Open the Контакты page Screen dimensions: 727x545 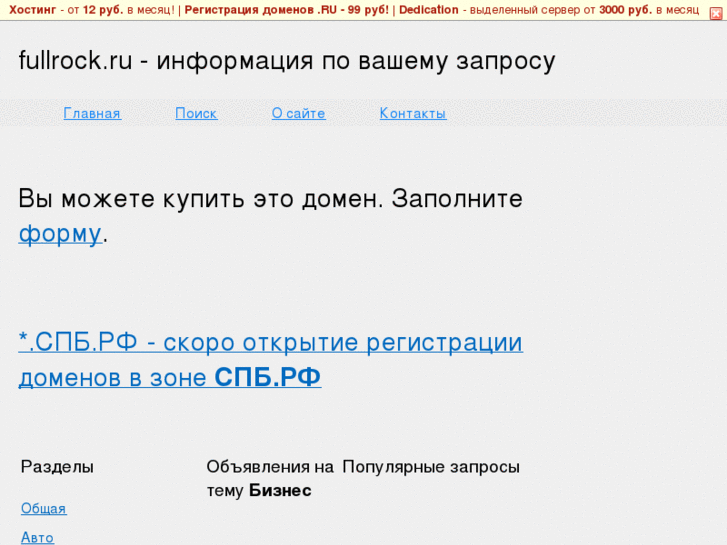click(x=413, y=113)
